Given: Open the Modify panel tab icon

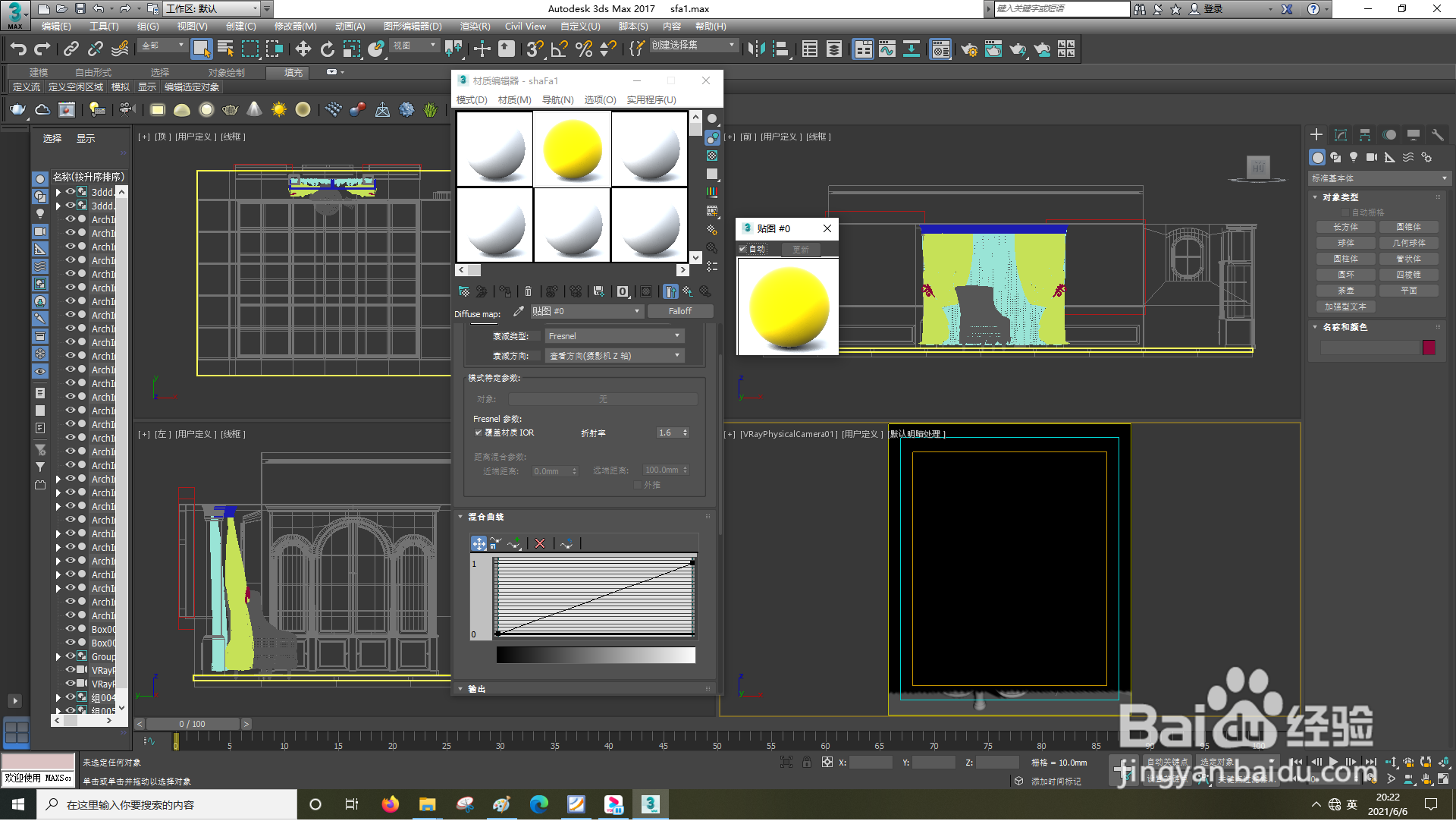Looking at the screenshot, I should click(1341, 135).
